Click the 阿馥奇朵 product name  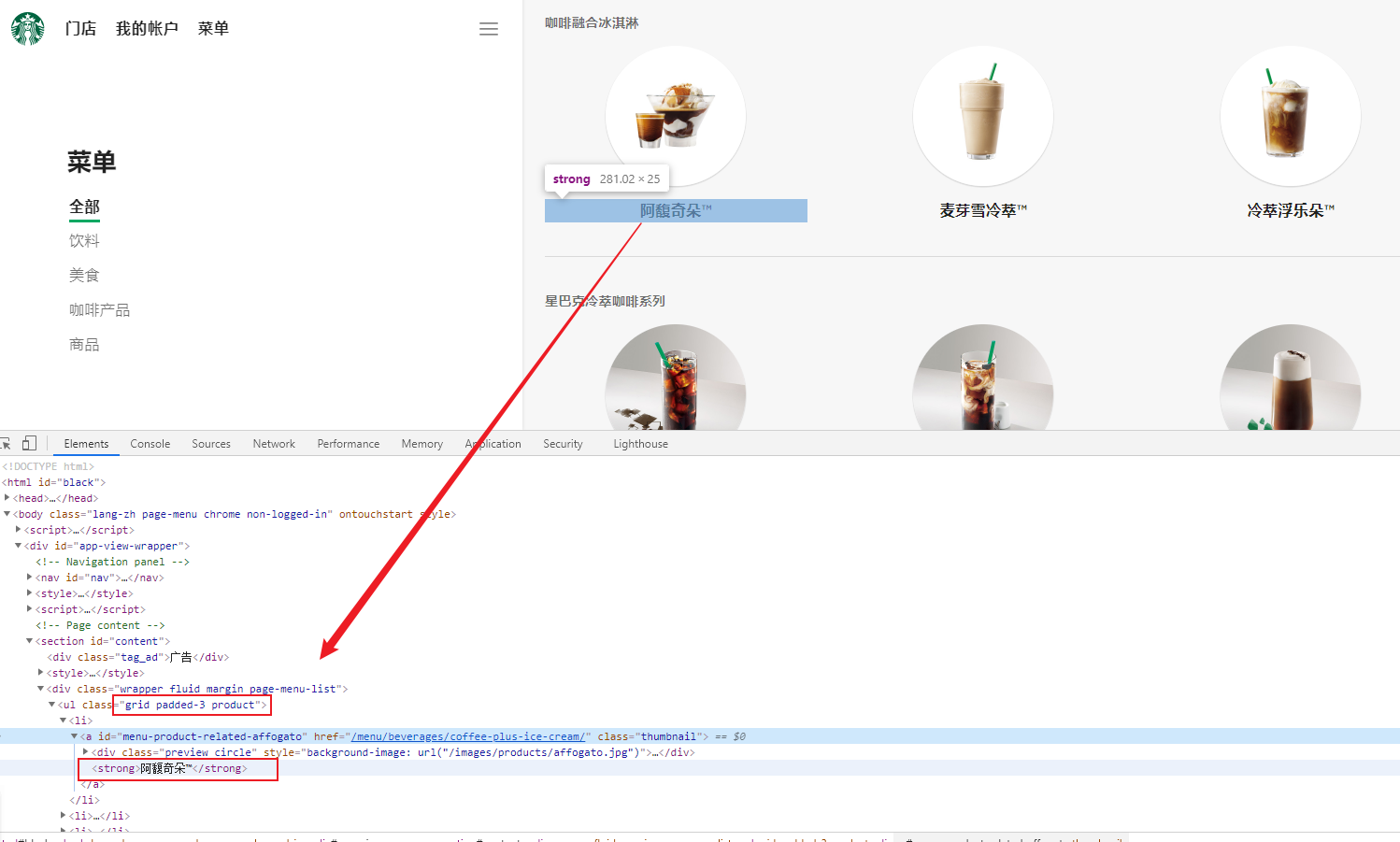point(676,211)
